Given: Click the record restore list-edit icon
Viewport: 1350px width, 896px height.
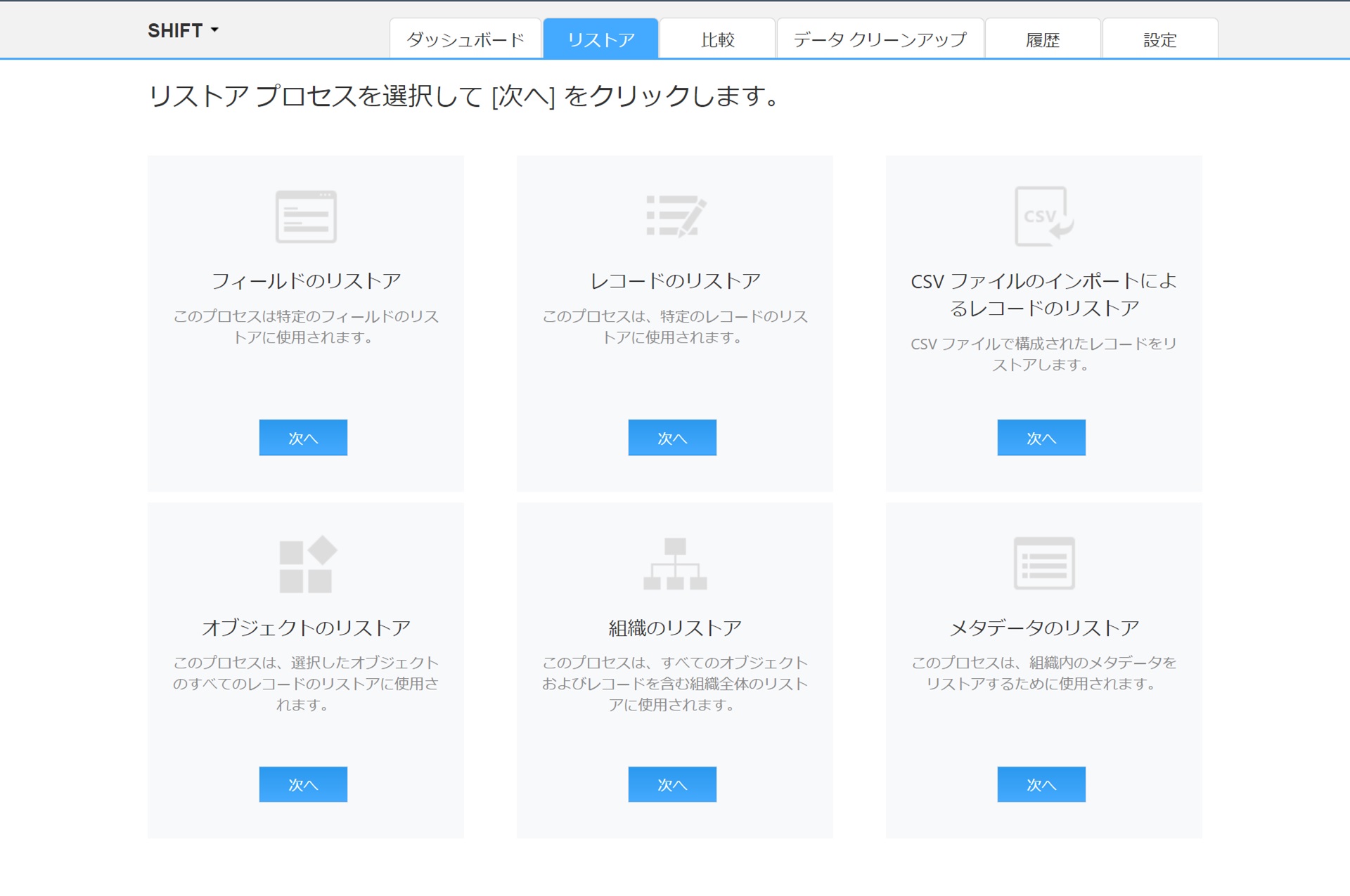Looking at the screenshot, I should click(x=676, y=216).
